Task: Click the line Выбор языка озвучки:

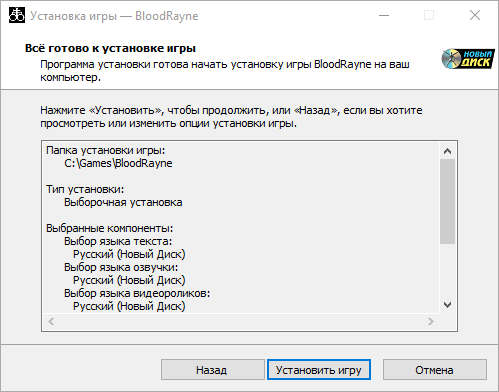Action: coord(121,267)
